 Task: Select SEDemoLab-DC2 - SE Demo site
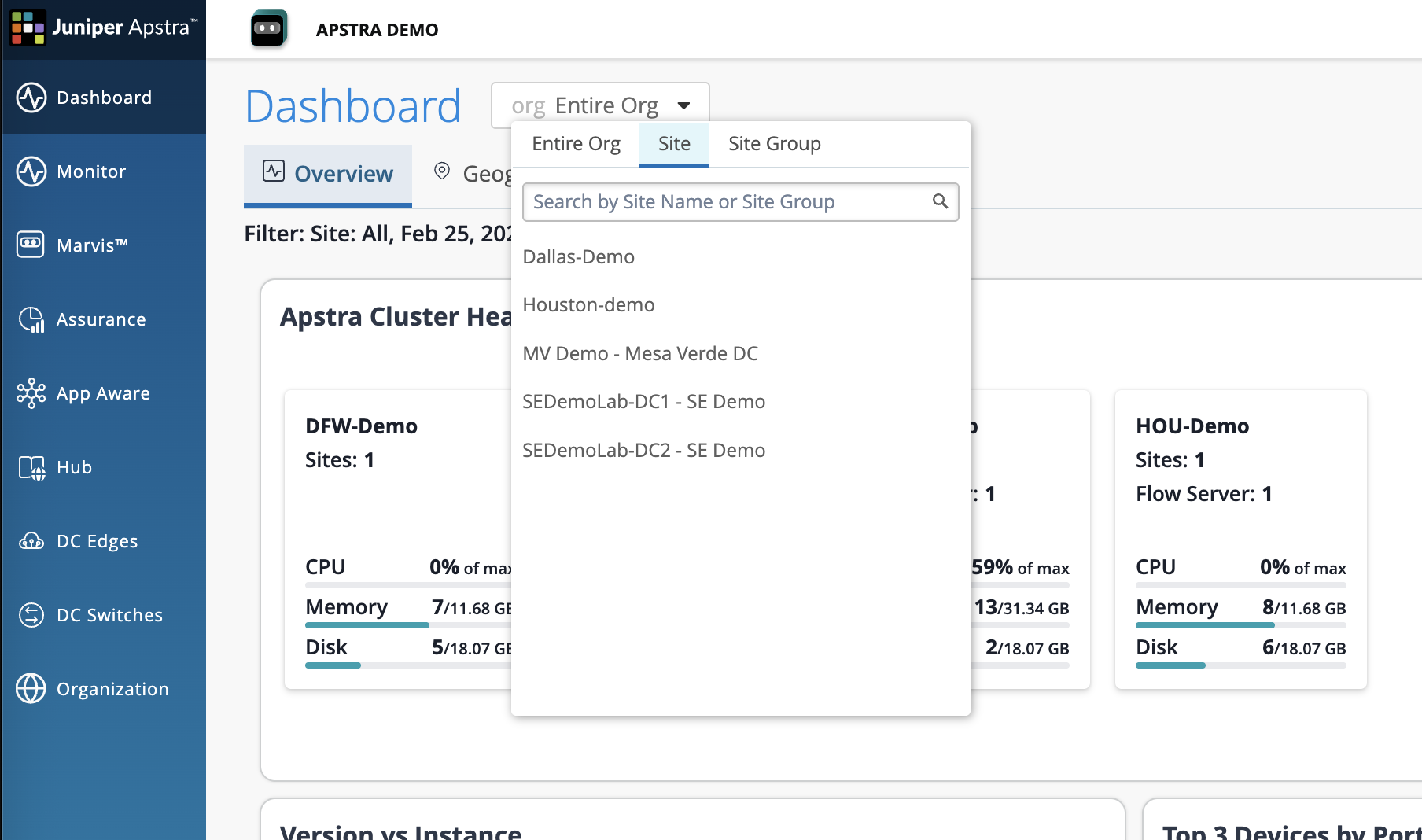tap(643, 451)
